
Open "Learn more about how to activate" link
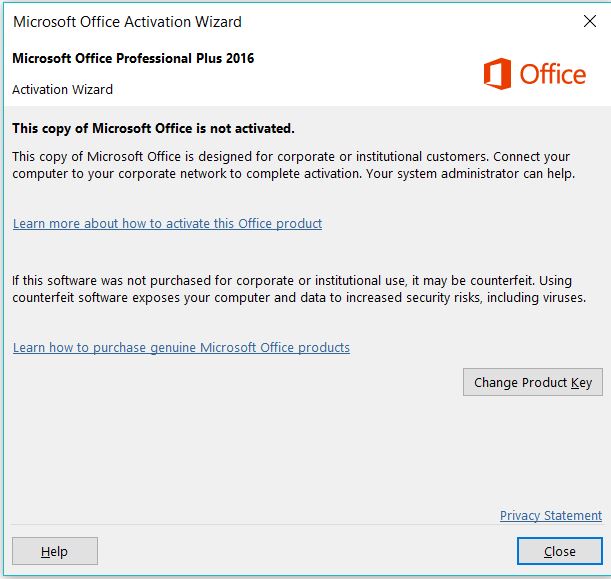click(x=167, y=224)
